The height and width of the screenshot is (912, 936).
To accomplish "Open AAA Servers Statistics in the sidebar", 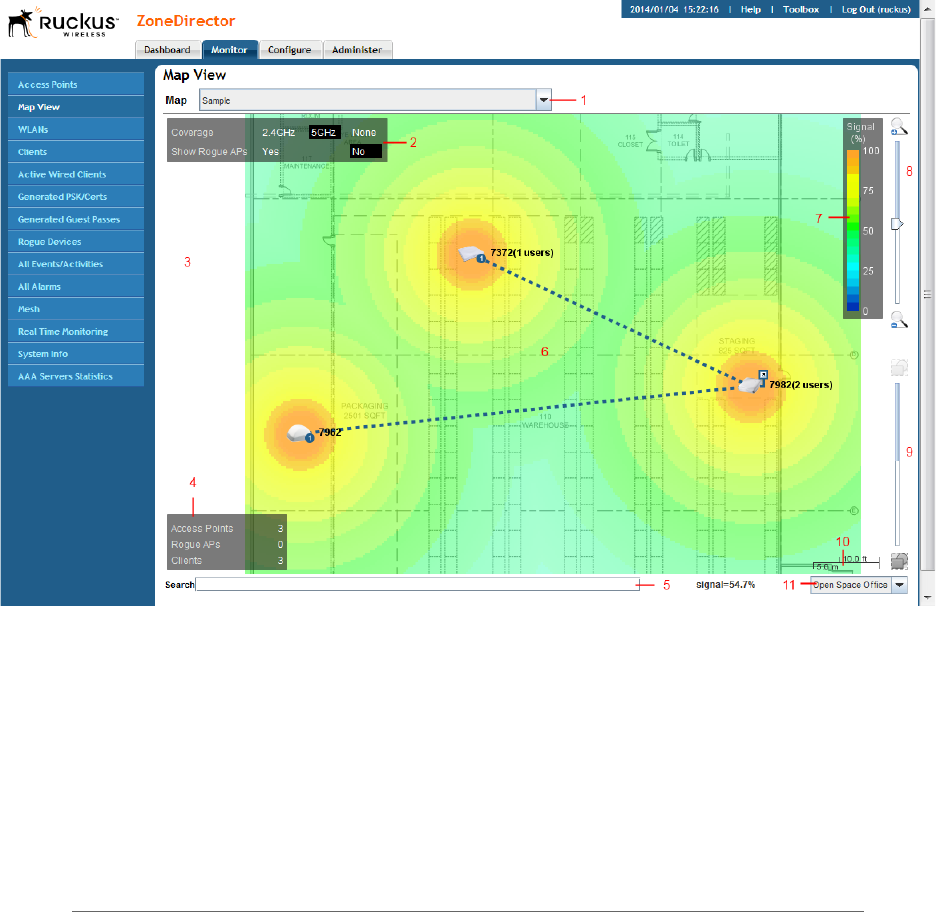I will 76,376.
